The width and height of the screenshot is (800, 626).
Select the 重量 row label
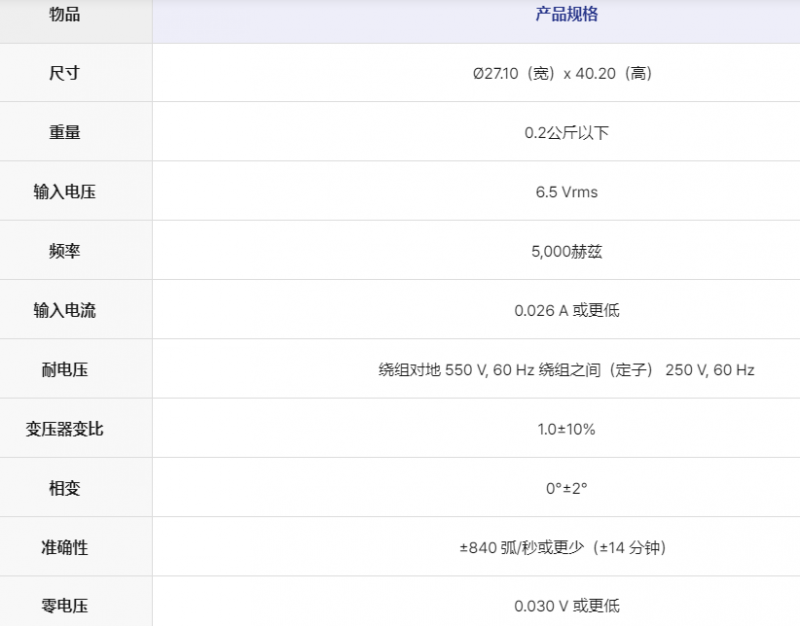(x=64, y=132)
